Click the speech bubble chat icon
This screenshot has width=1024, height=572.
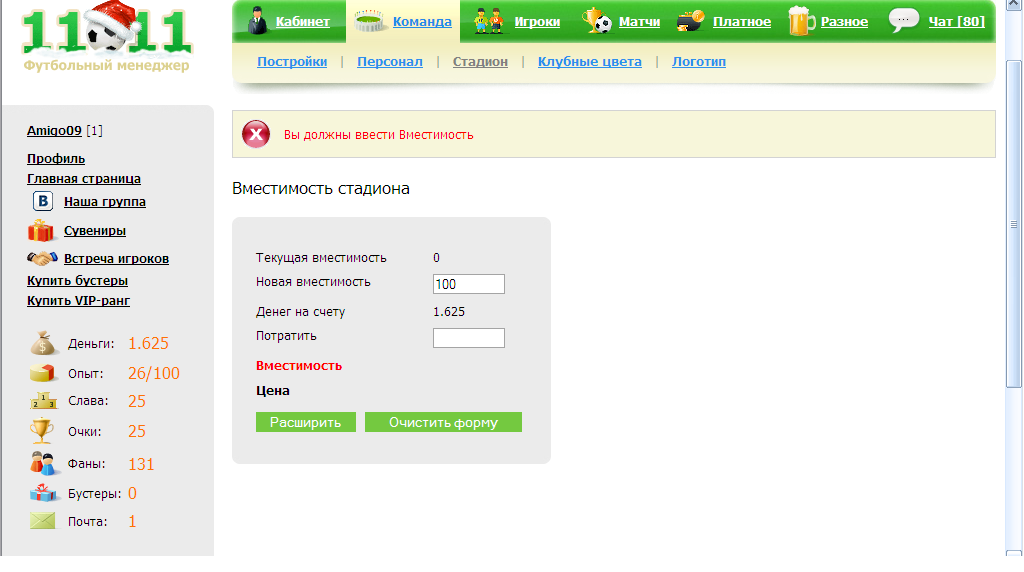coord(904,20)
